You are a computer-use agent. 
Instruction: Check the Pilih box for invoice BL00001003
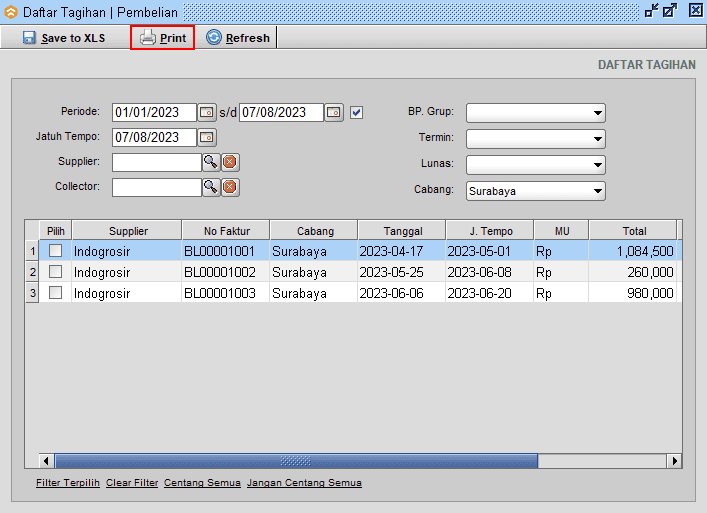pyautogui.click(x=56, y=293)
